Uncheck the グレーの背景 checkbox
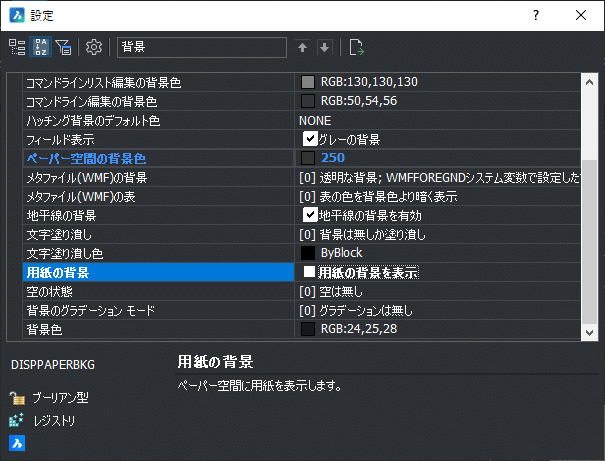Viewport: 605px width, 461px height. pyautogui.click(x=310, y=139)
